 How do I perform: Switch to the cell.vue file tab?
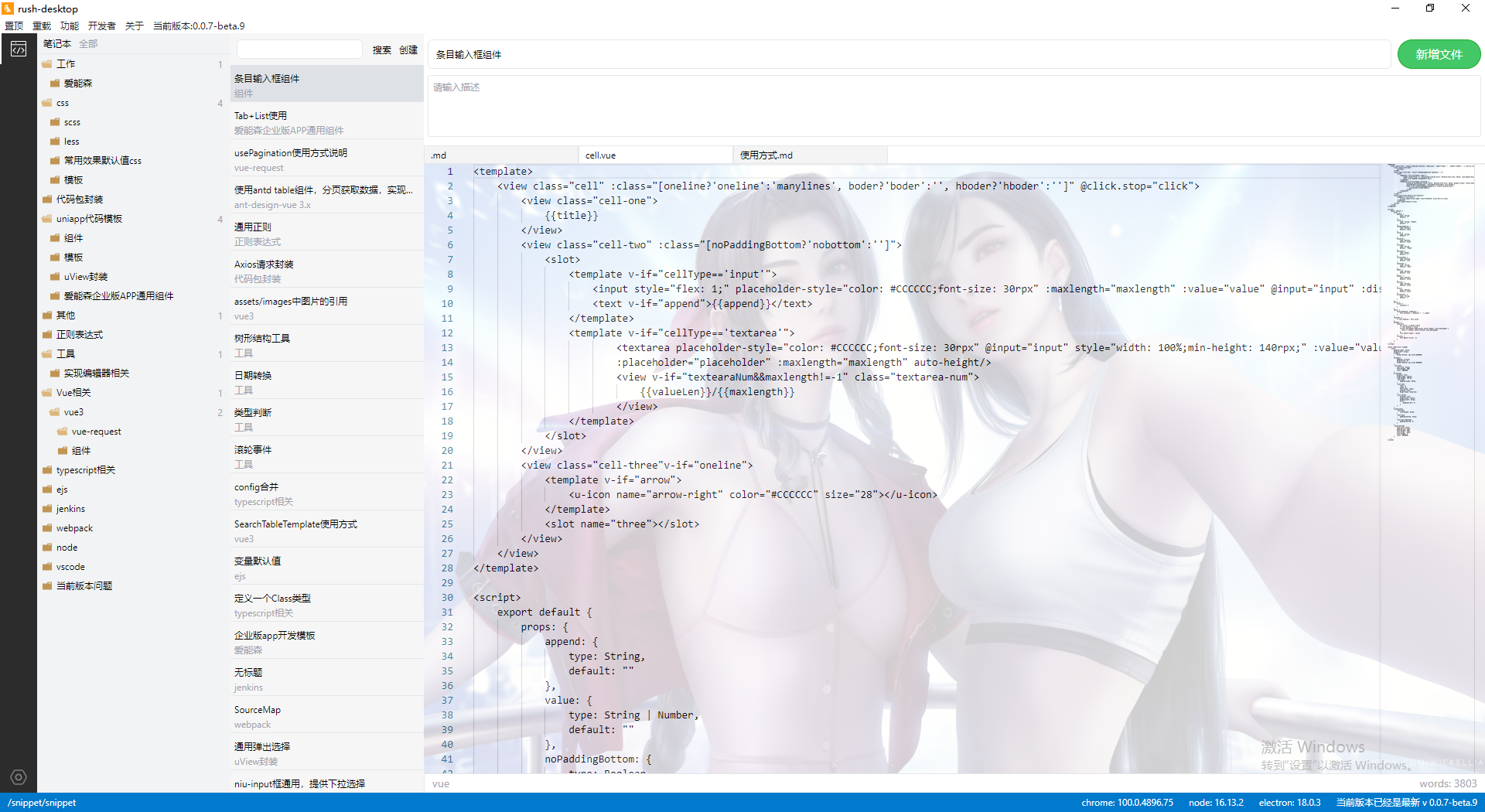(655, 155)
